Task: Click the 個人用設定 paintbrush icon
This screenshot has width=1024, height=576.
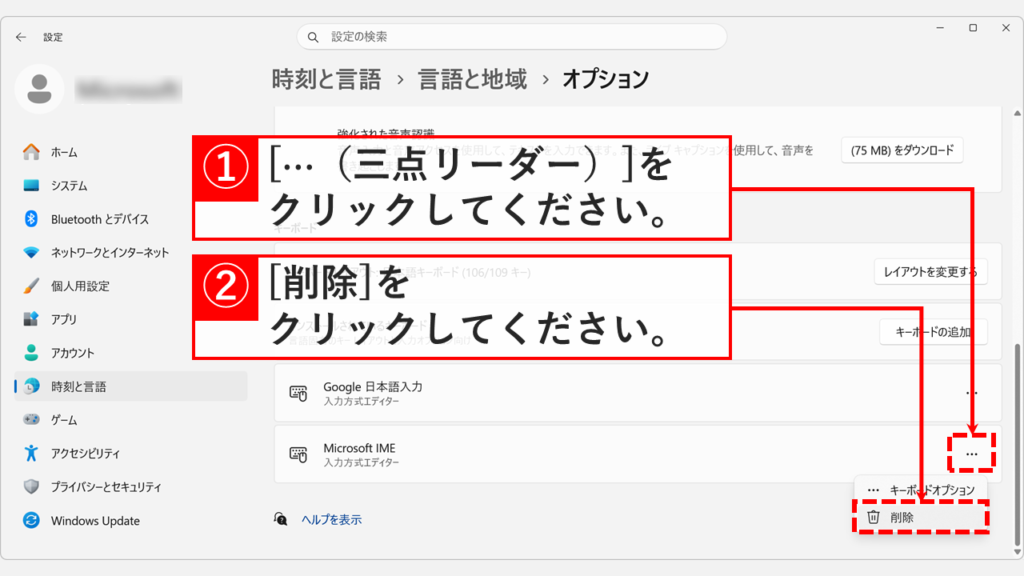Action: tap(31, 286)
